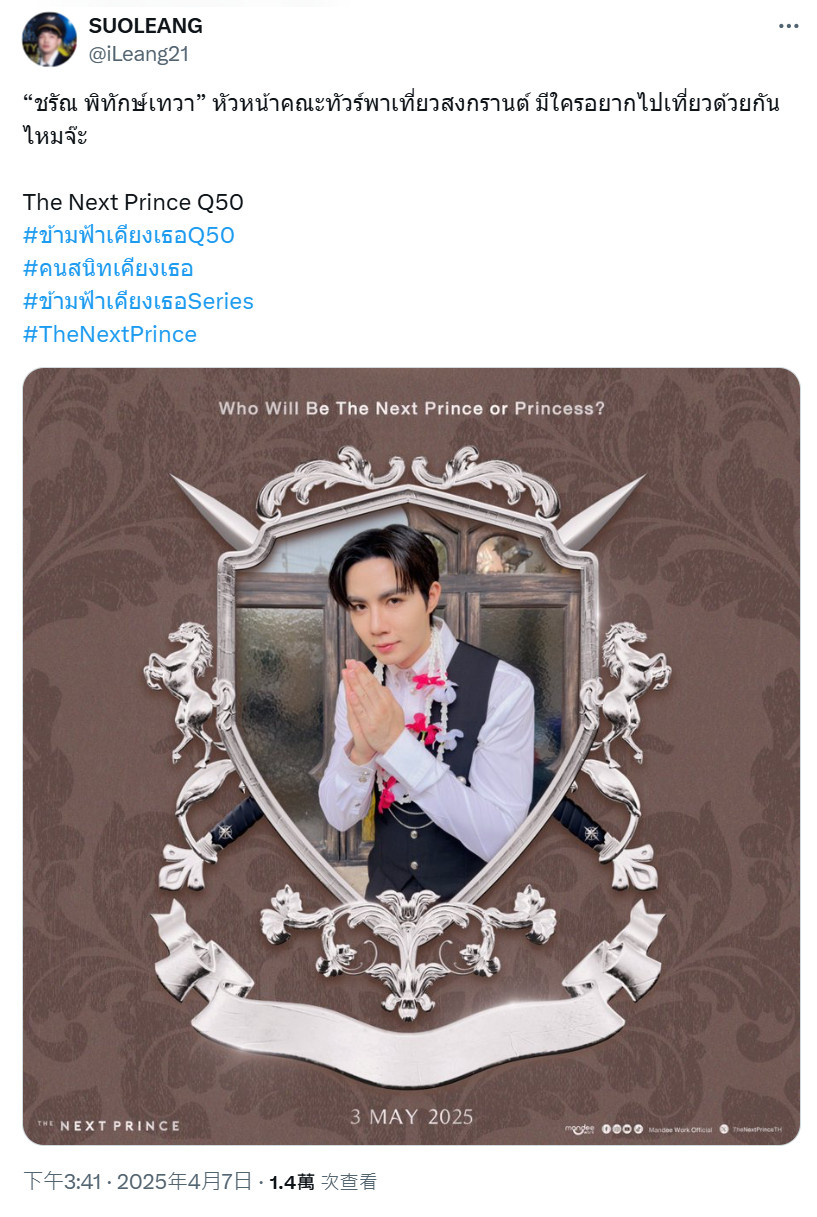Open the tweet timestamp 下午3:41 link
The height and width of the screenshot is (1217, 817).
pos(62,1181)
